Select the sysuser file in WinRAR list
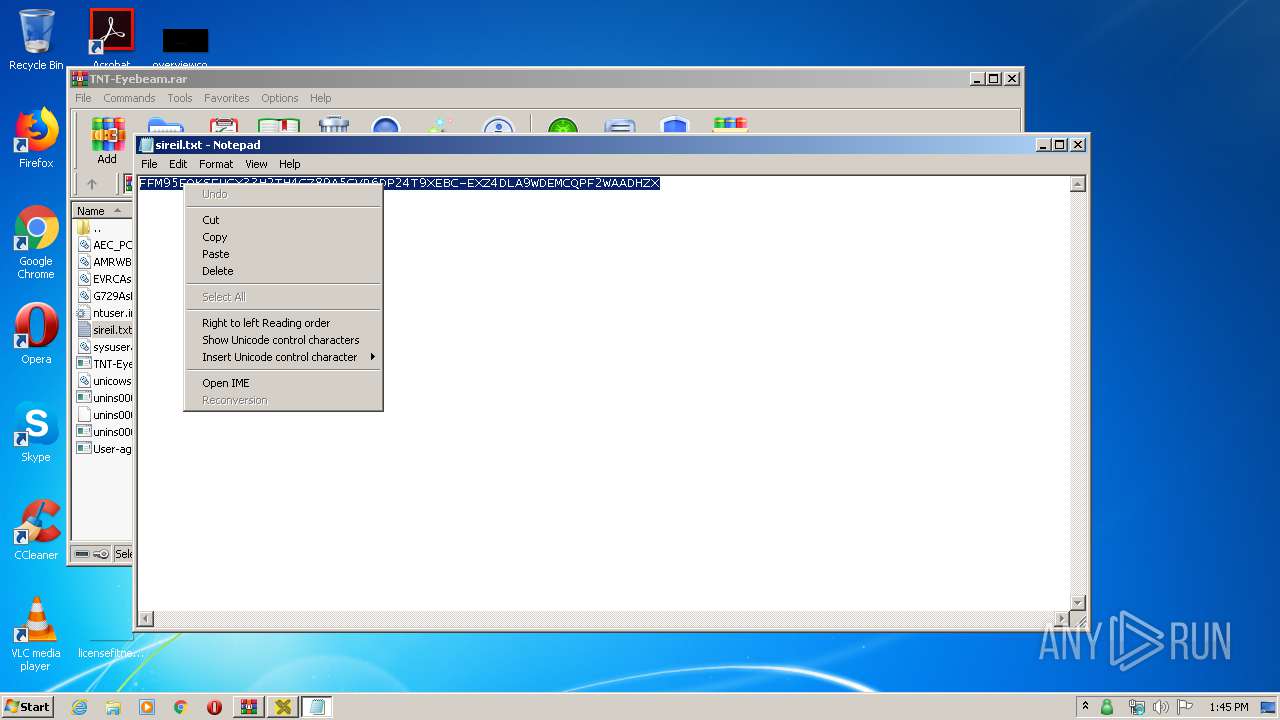This screenshot has width=1280, height=720. click(105, 347)
